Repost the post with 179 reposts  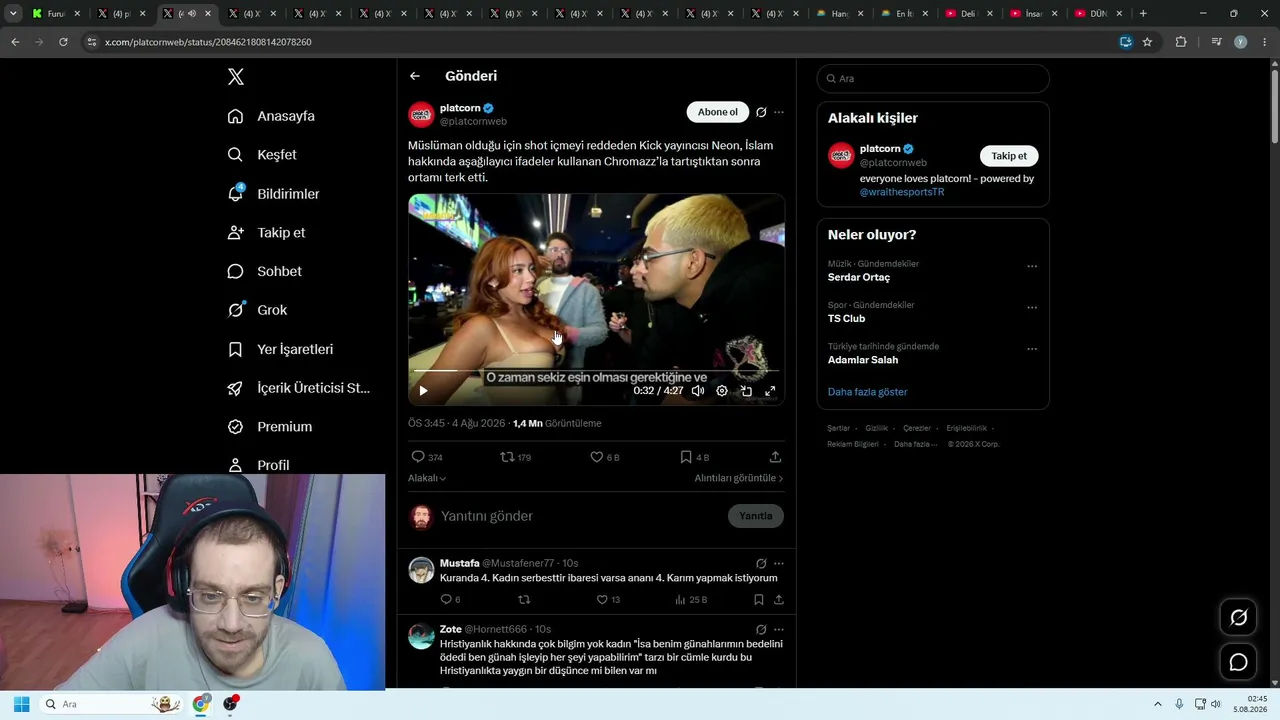pos(516,457)
